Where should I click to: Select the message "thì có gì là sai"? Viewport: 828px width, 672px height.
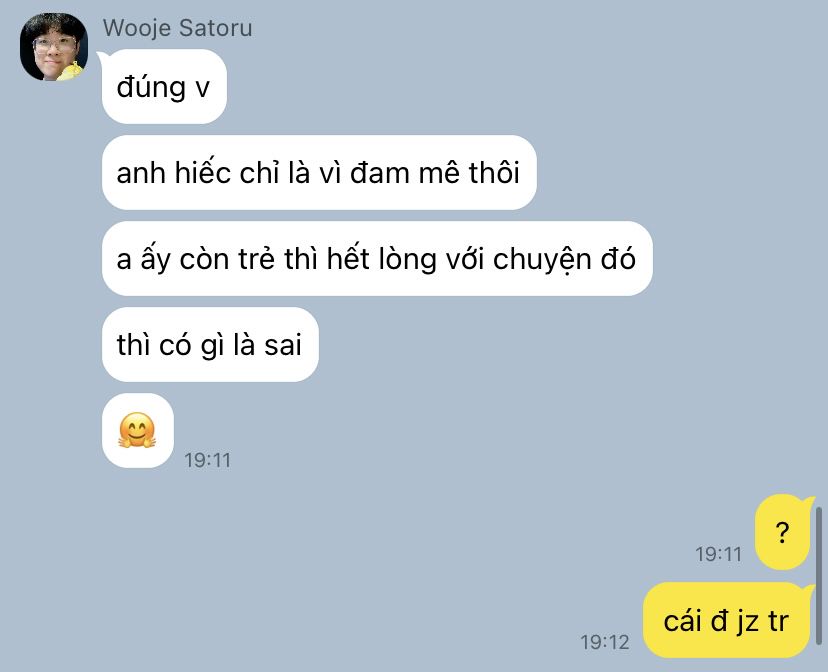point(210,345)
